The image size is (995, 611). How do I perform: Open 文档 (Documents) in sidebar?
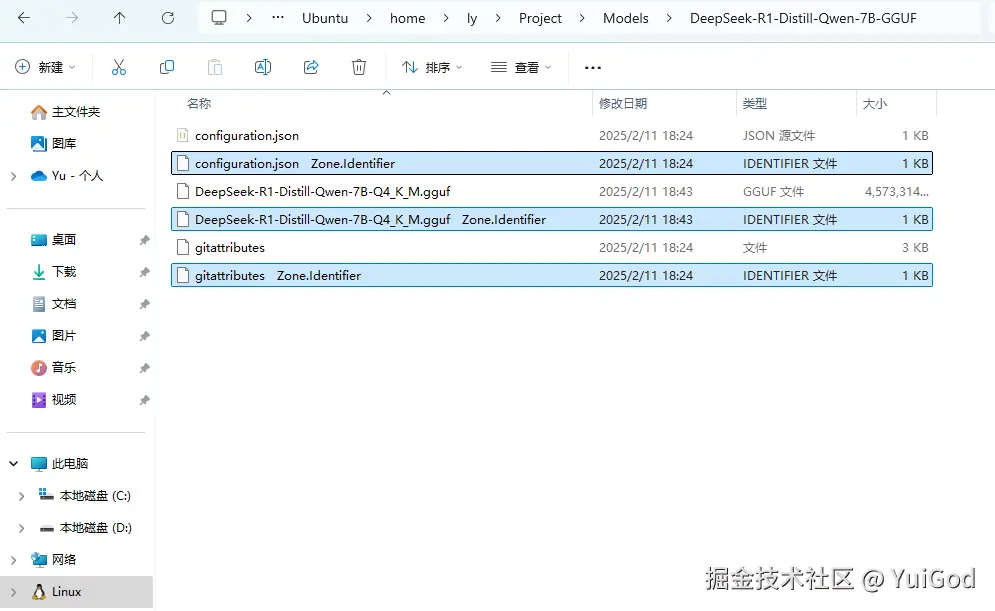[x=53, y=303]
